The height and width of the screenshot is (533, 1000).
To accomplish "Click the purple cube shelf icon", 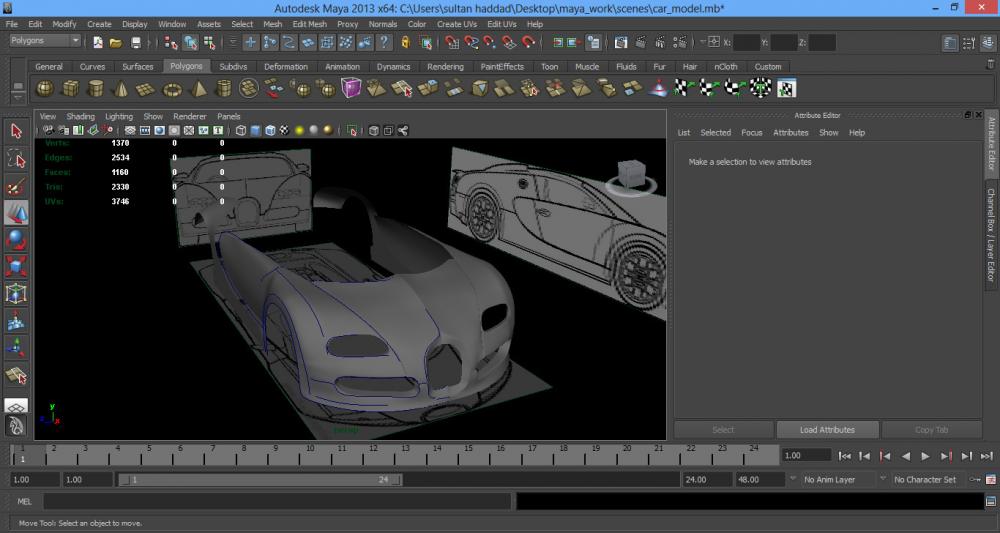I will tap(351, 89).
